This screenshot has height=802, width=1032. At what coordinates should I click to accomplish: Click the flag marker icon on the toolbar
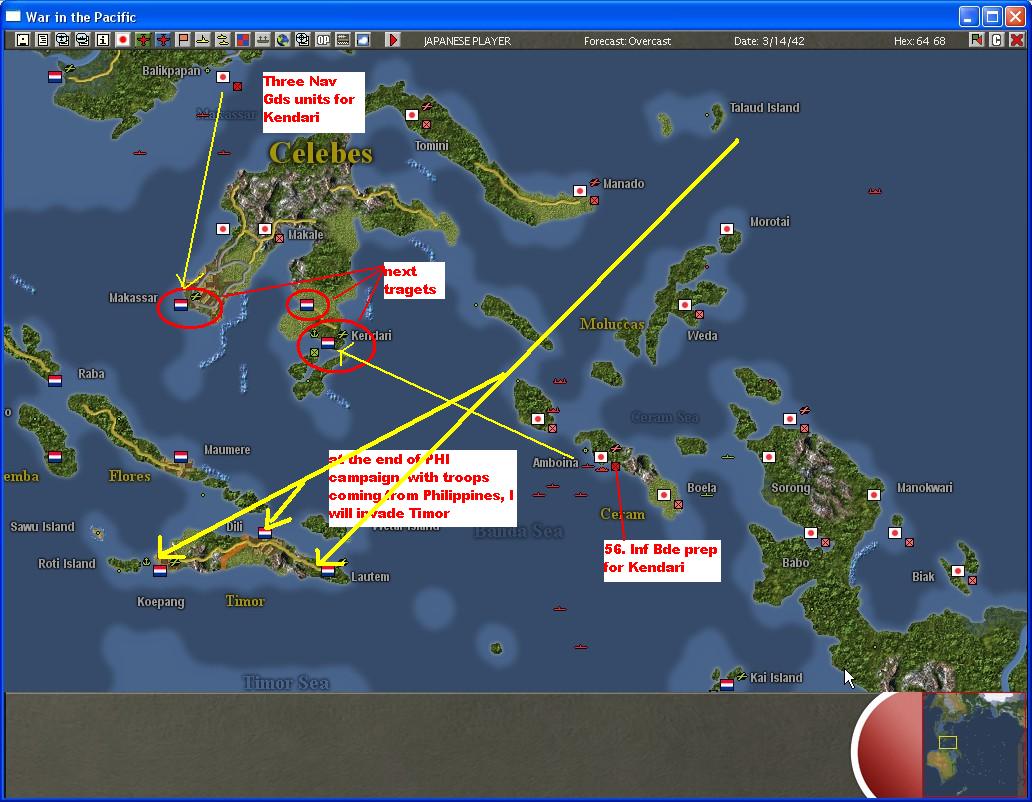tap(184, 41)
